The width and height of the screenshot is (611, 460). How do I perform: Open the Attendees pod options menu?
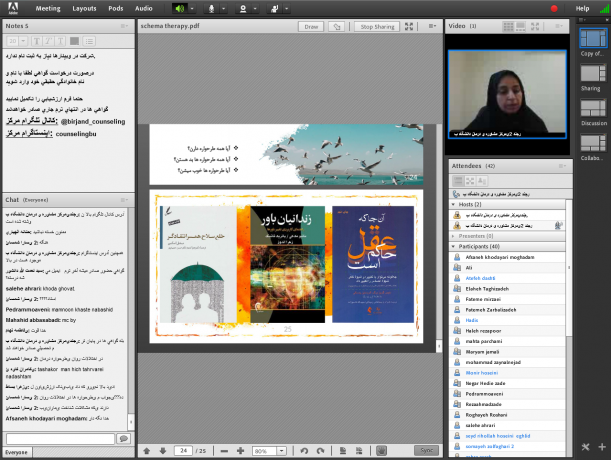(x=562, y=166)
